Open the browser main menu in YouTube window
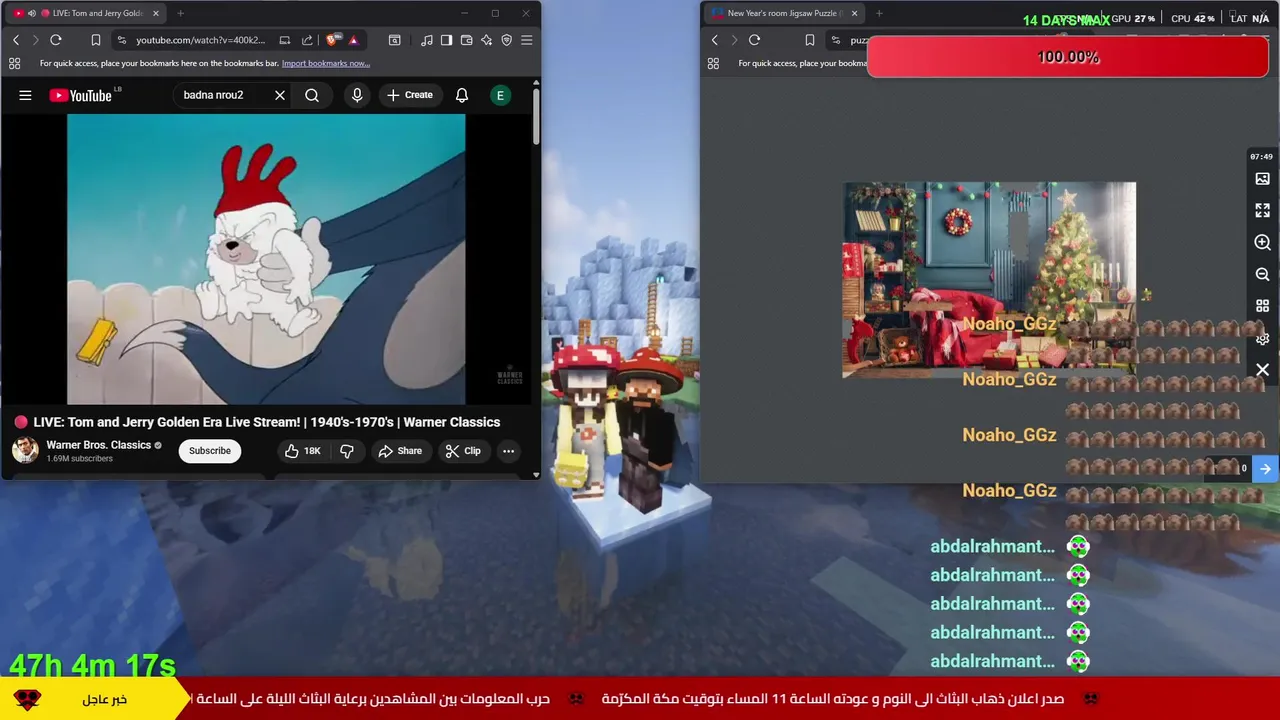Image resolution: width=1280 pixels, height=720 pixels. pos(526,40)
